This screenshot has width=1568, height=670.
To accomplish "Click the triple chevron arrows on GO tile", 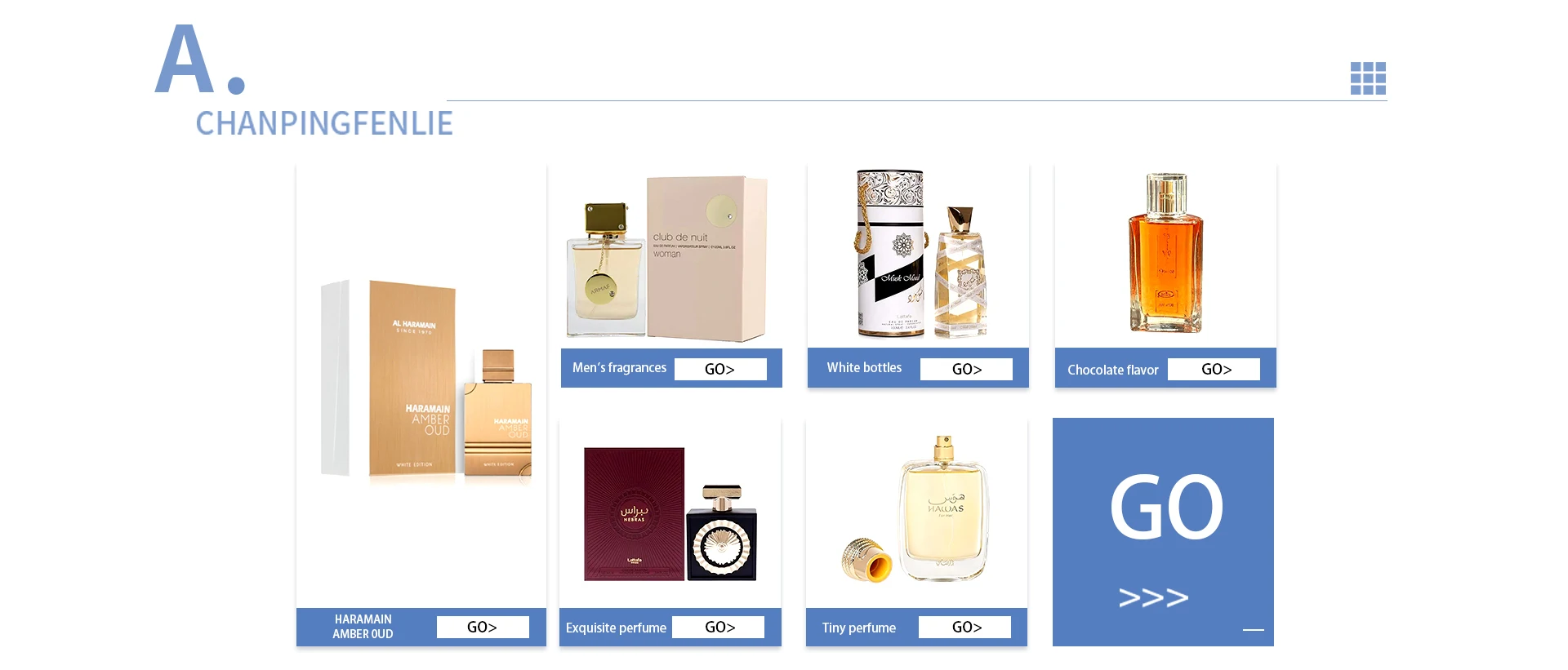I will (1153, 597).
